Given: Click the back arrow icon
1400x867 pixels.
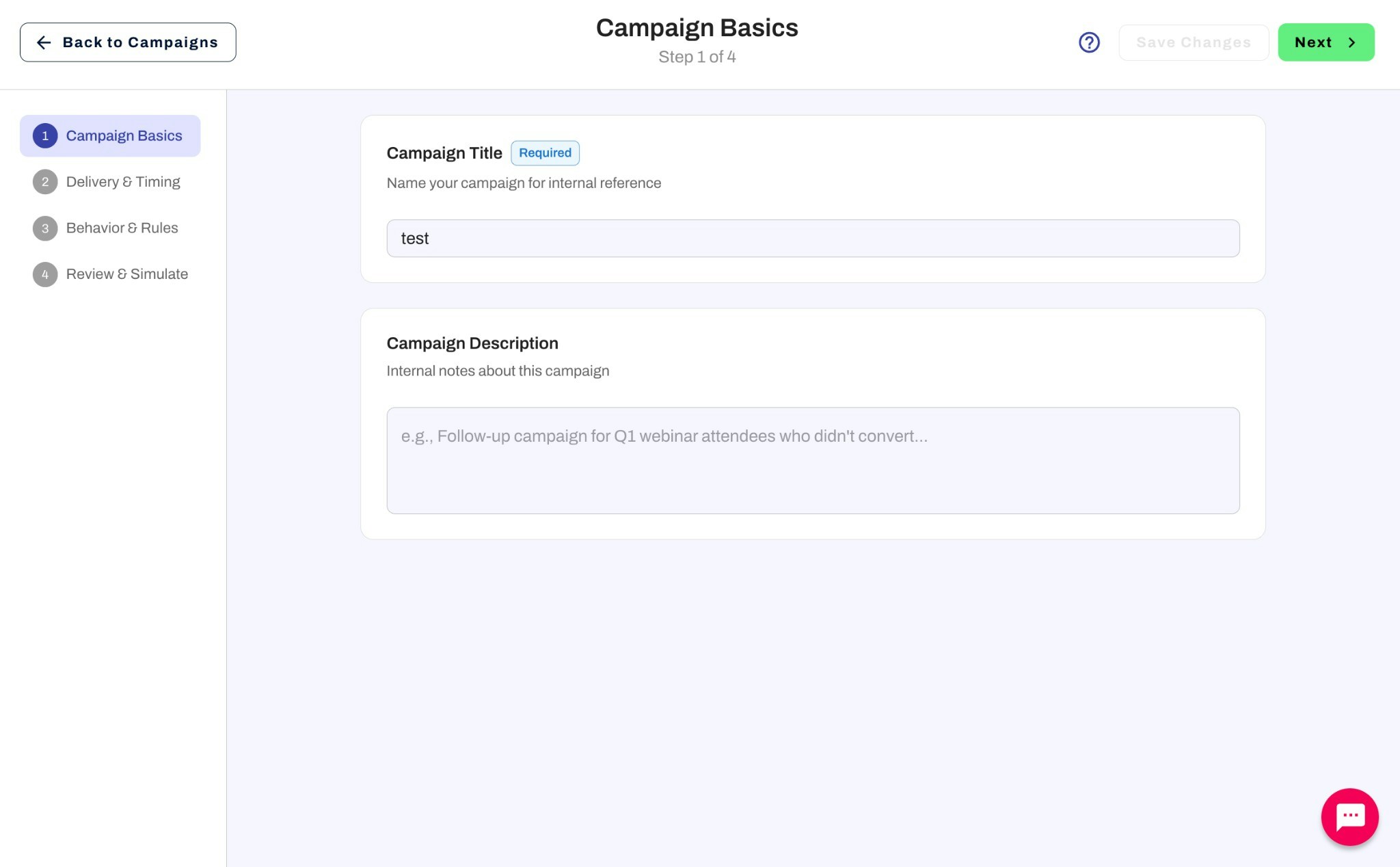Looking at the screenshot, I should (44, 42).
